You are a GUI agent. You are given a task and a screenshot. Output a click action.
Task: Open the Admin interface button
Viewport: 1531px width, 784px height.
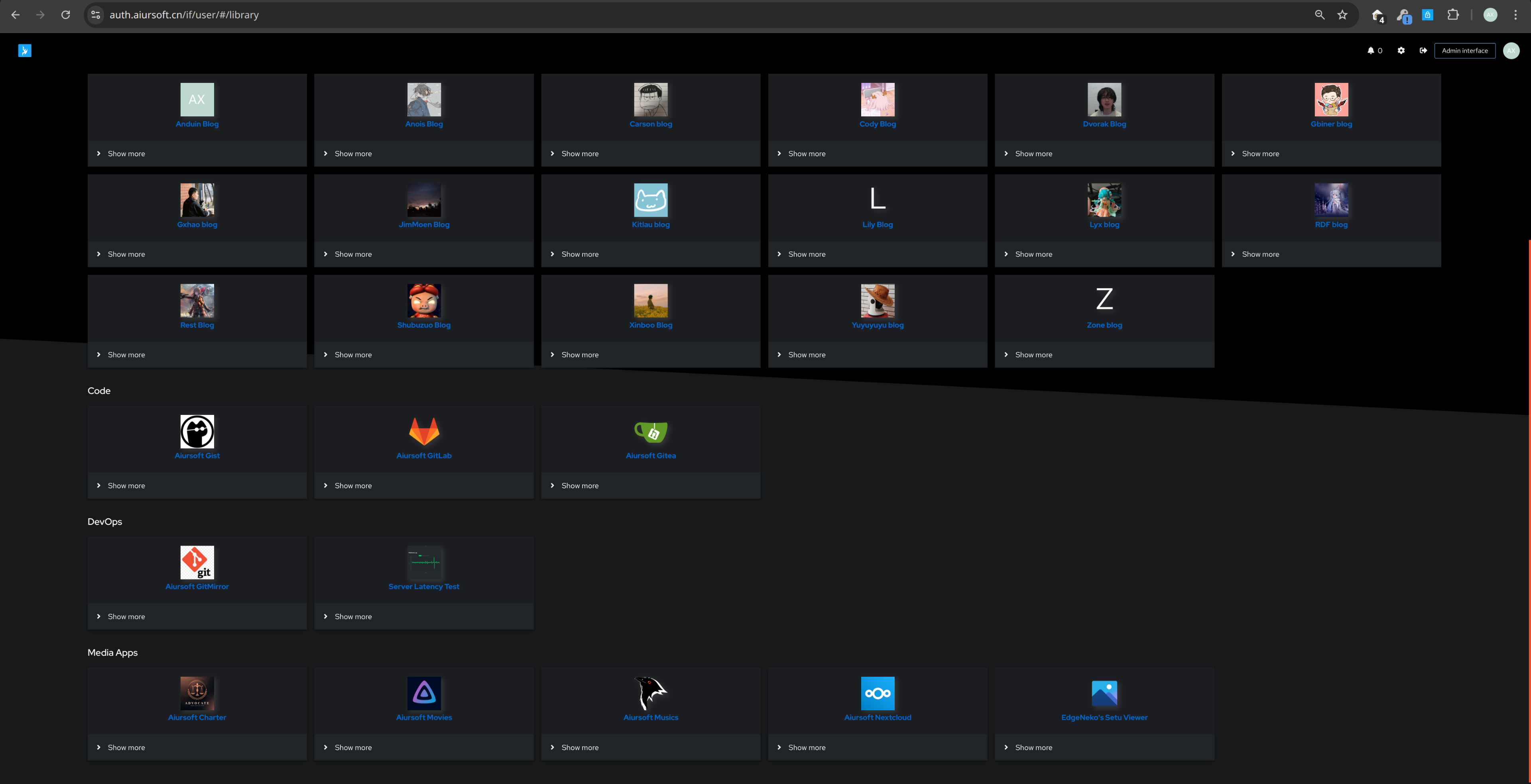(x=1464, y=51)
